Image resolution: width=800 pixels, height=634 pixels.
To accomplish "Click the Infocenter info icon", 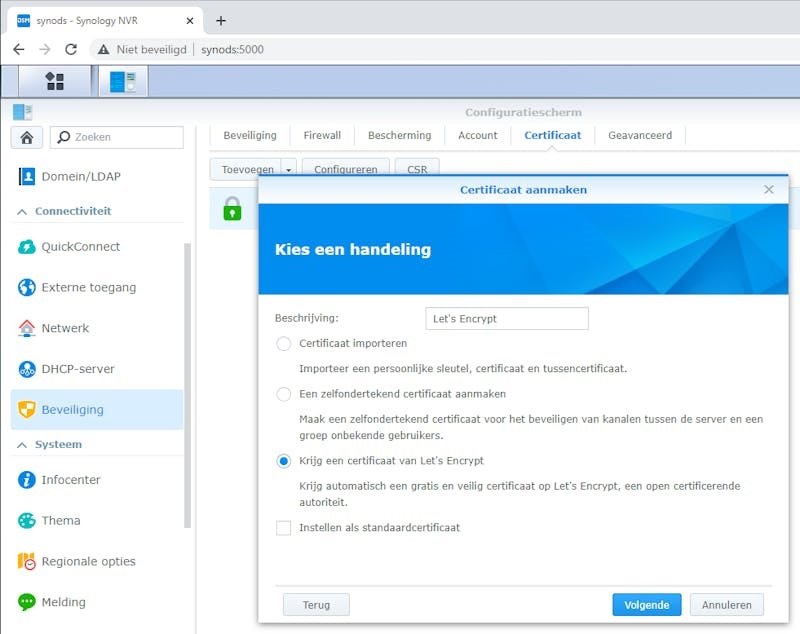I will tap(27, 479).
